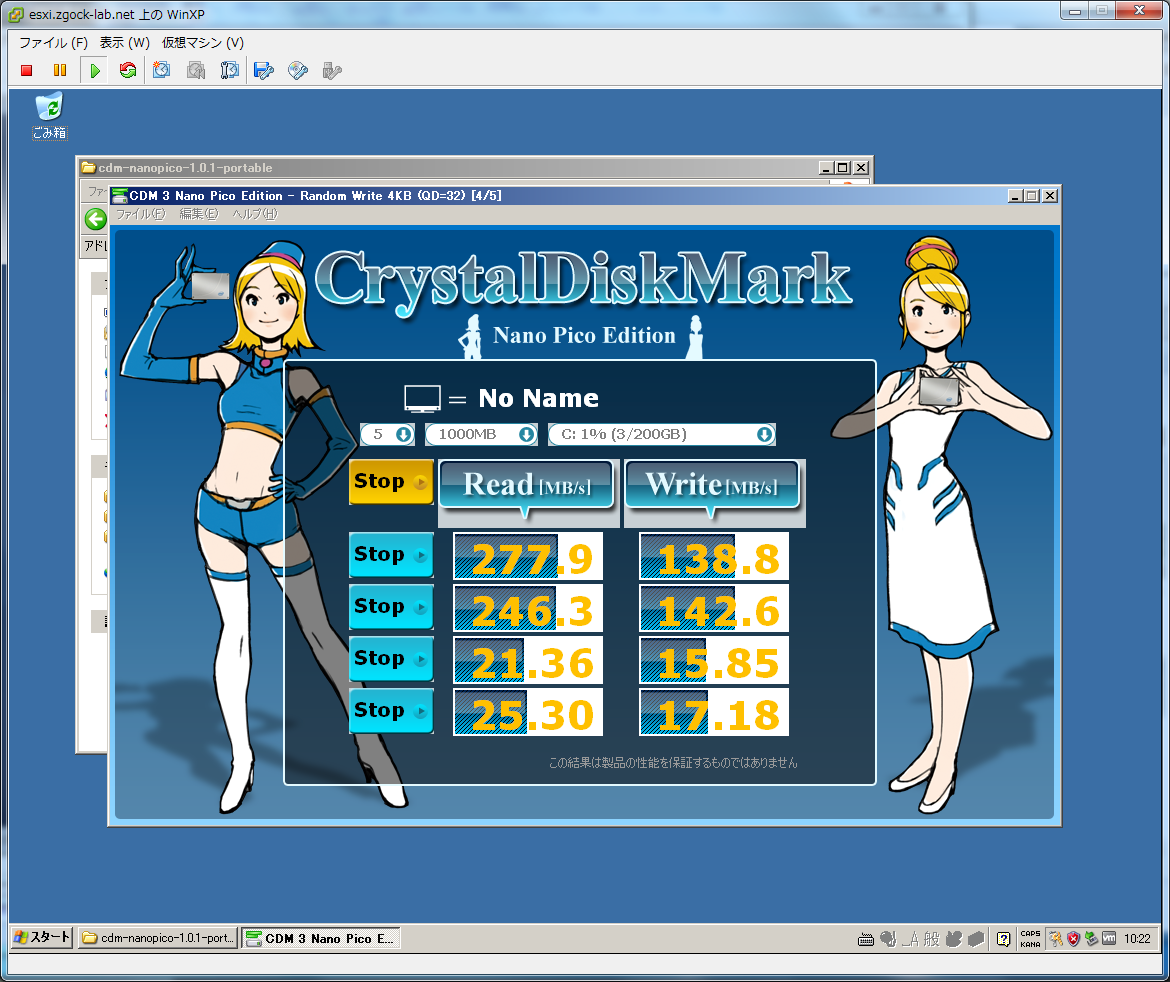Viewport: 1170px width, 982px height.
Task: Click the disclaimer text この結果は製品の性能を保証するものではありません
Action: pos(673,763)
